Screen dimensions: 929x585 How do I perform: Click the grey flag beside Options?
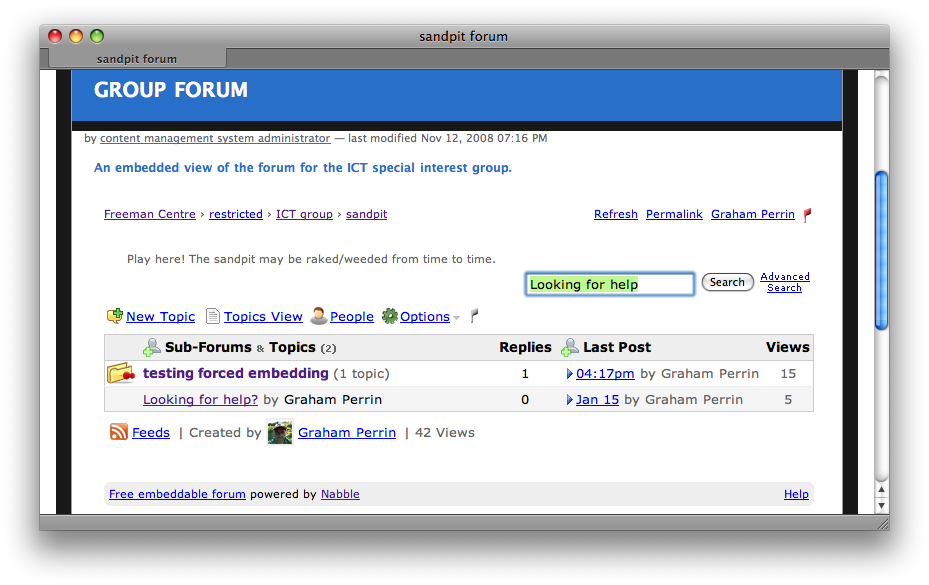click(474, 316)
